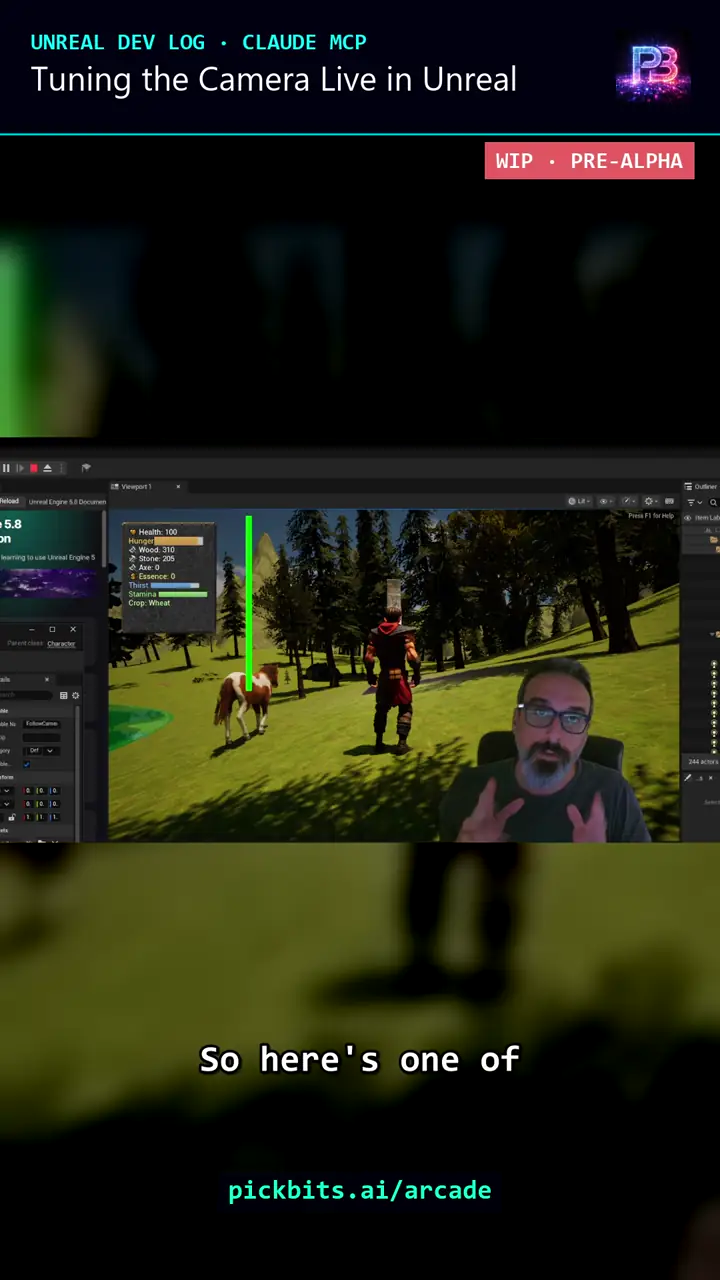
Task: Open the Details settings gear icon
Action: click(75, 695)
